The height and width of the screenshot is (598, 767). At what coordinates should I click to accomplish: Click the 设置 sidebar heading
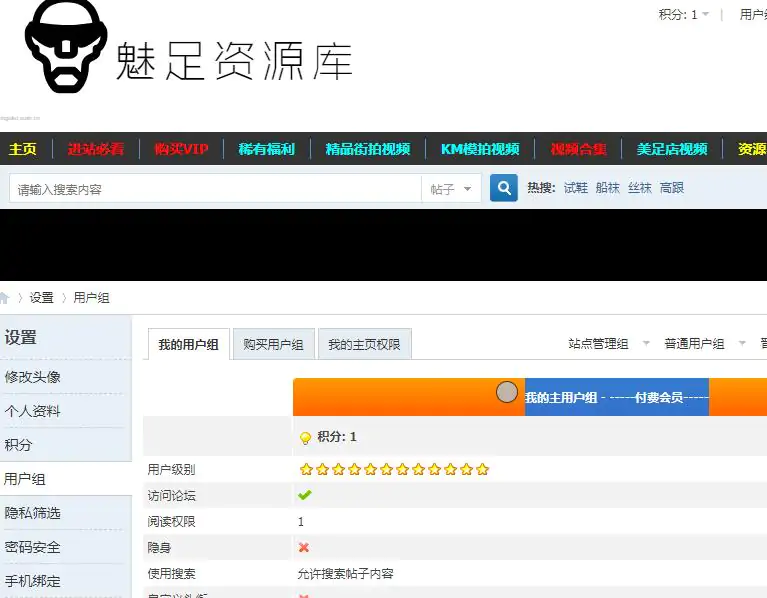click(21, 337)
